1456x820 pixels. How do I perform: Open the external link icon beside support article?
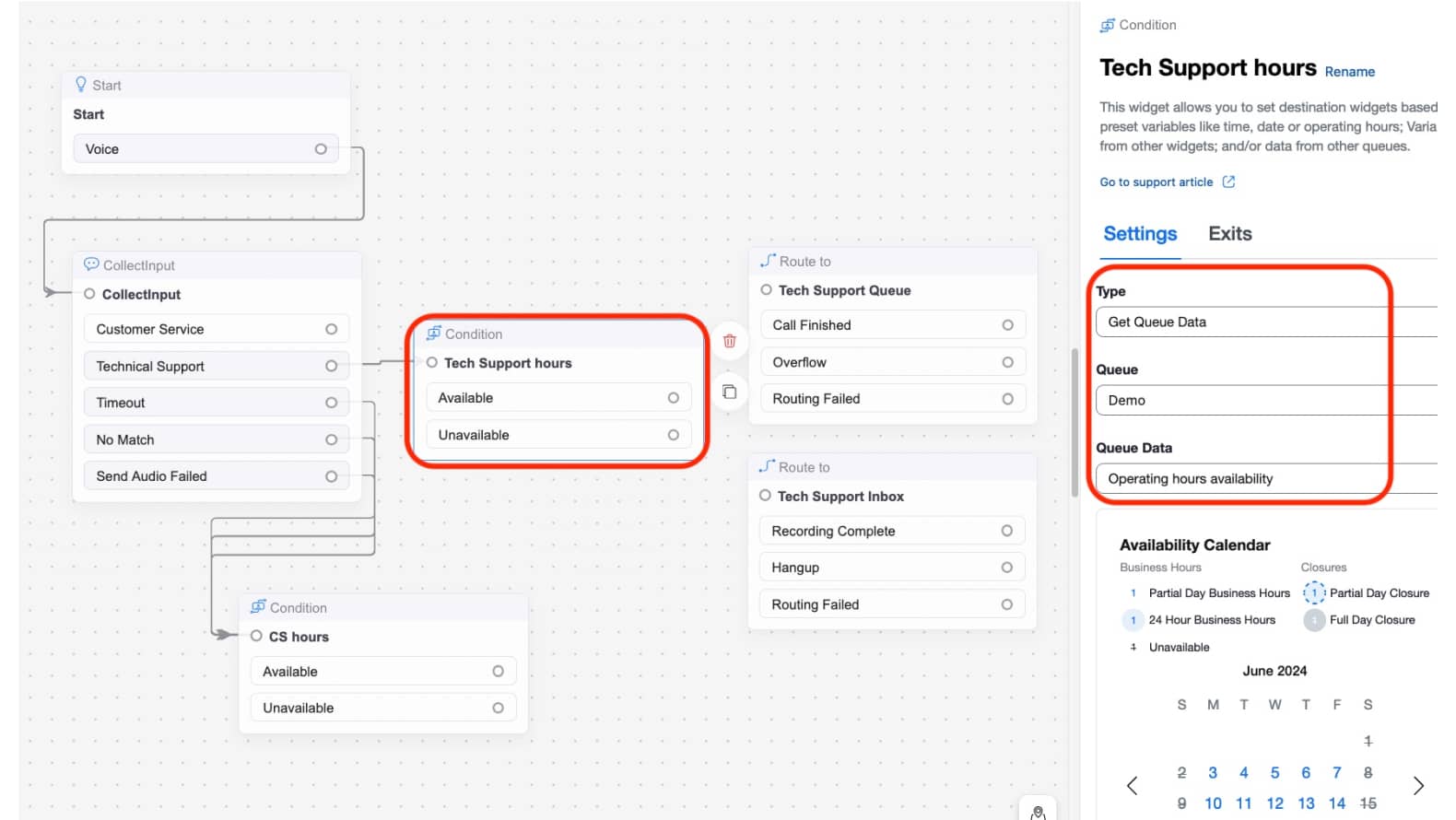coord(1228,182)
